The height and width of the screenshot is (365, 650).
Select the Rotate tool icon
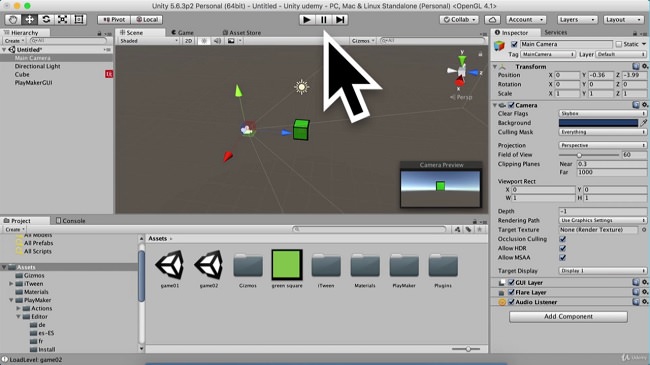(46, 19)
